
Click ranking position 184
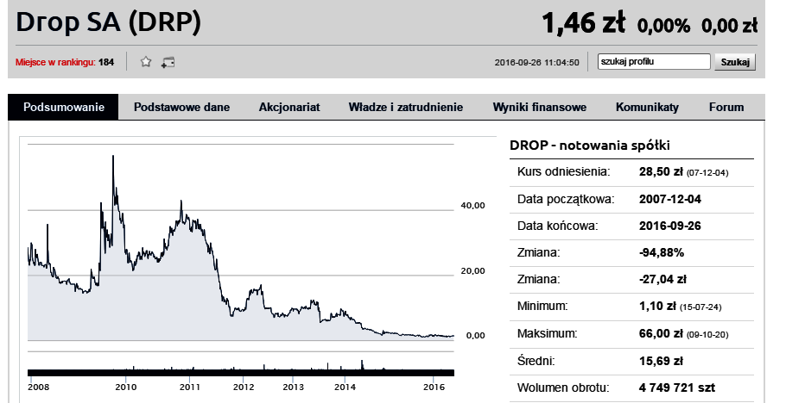[x=106, y=62]
